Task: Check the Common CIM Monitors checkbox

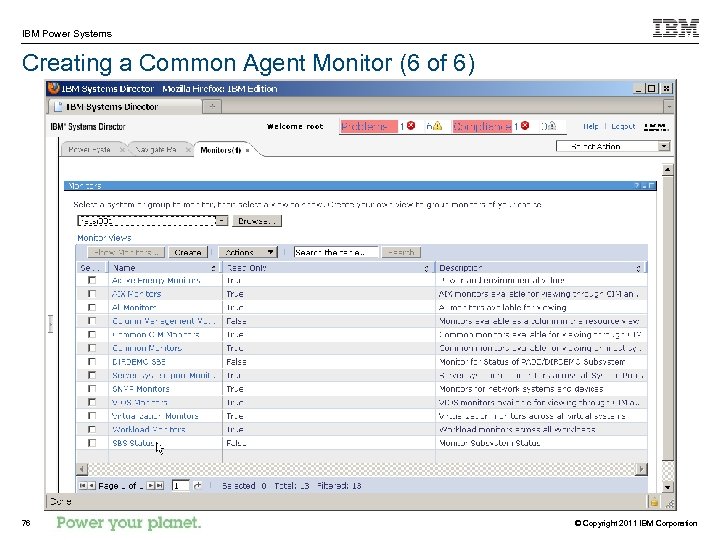Action: pos(92,334)
